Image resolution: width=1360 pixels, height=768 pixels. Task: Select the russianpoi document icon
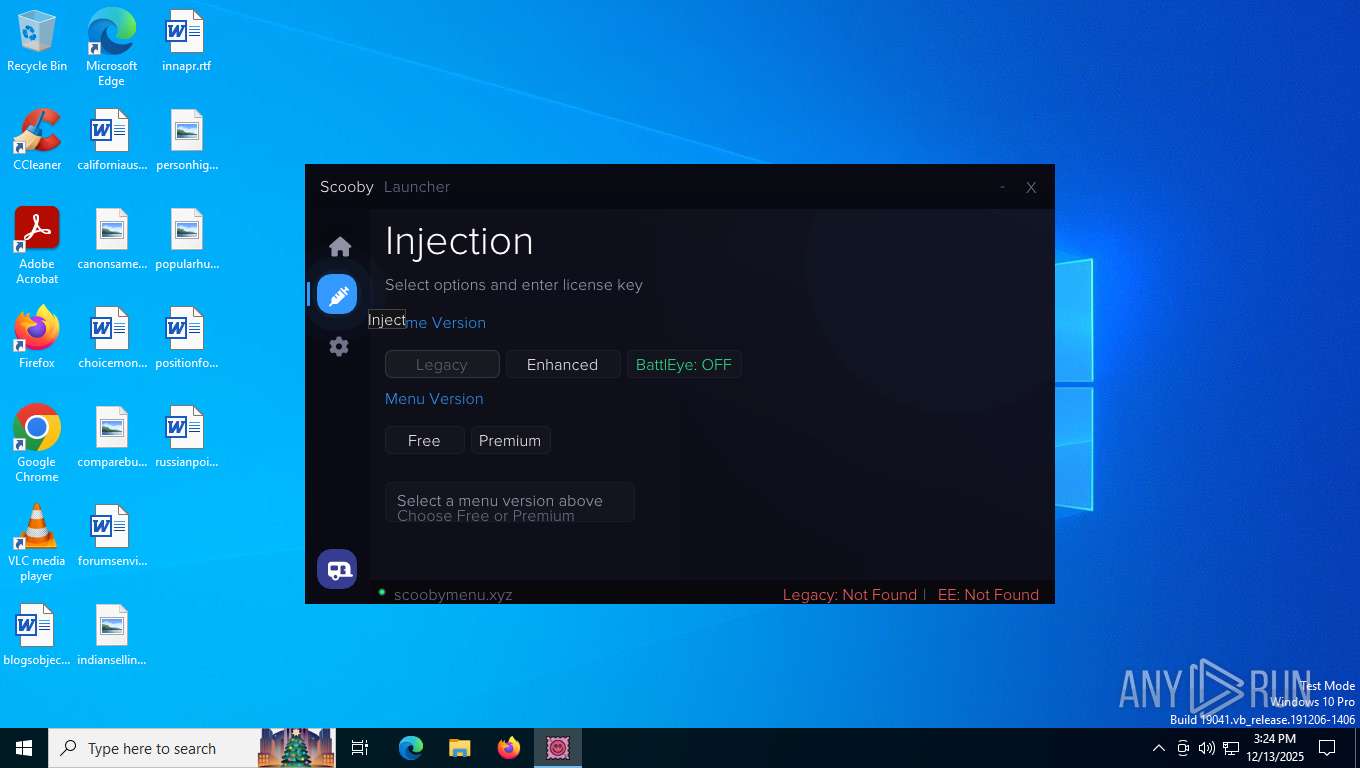[186, 438]
